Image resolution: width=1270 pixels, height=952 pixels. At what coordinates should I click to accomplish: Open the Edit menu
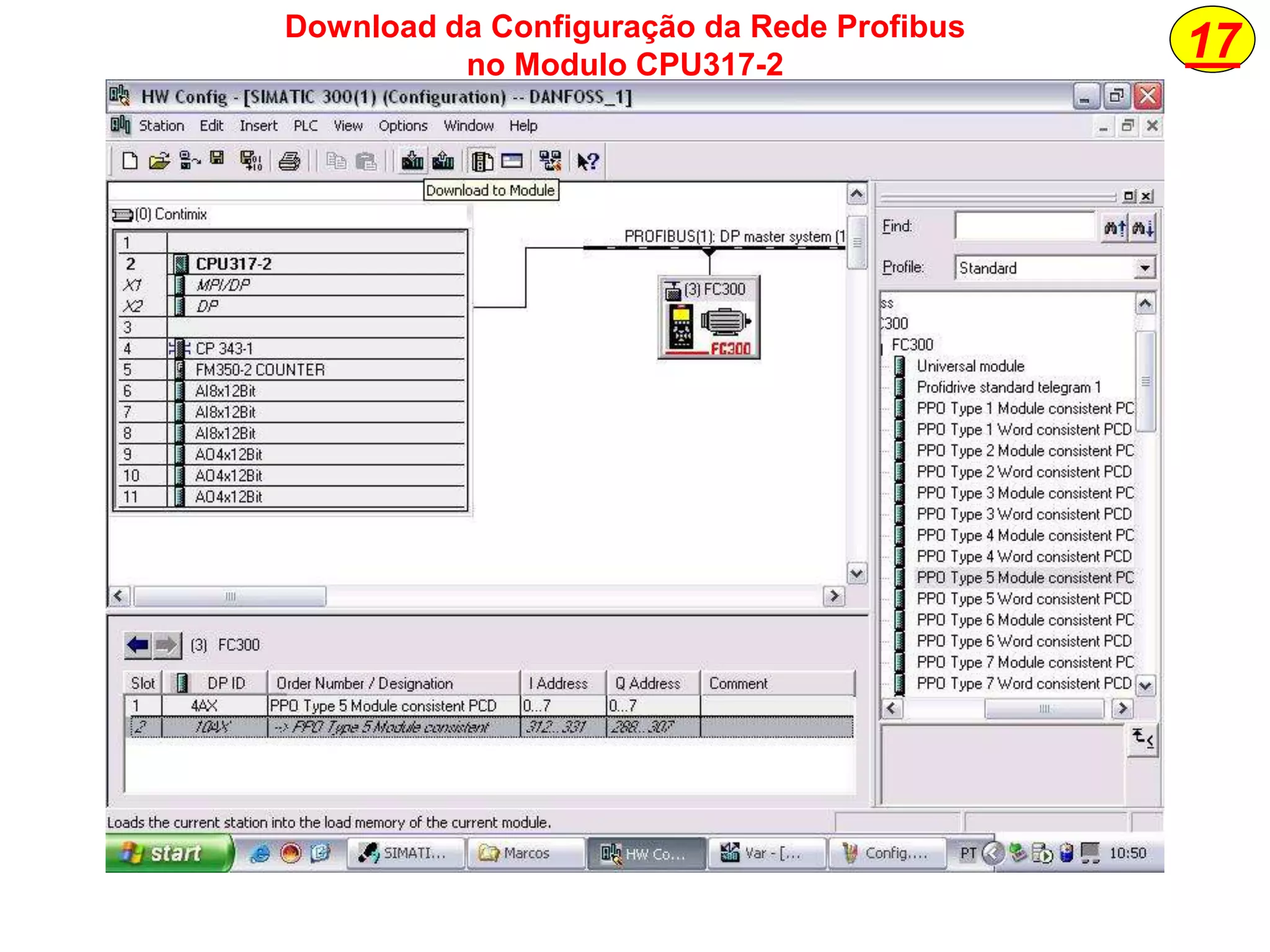[211, 126]
